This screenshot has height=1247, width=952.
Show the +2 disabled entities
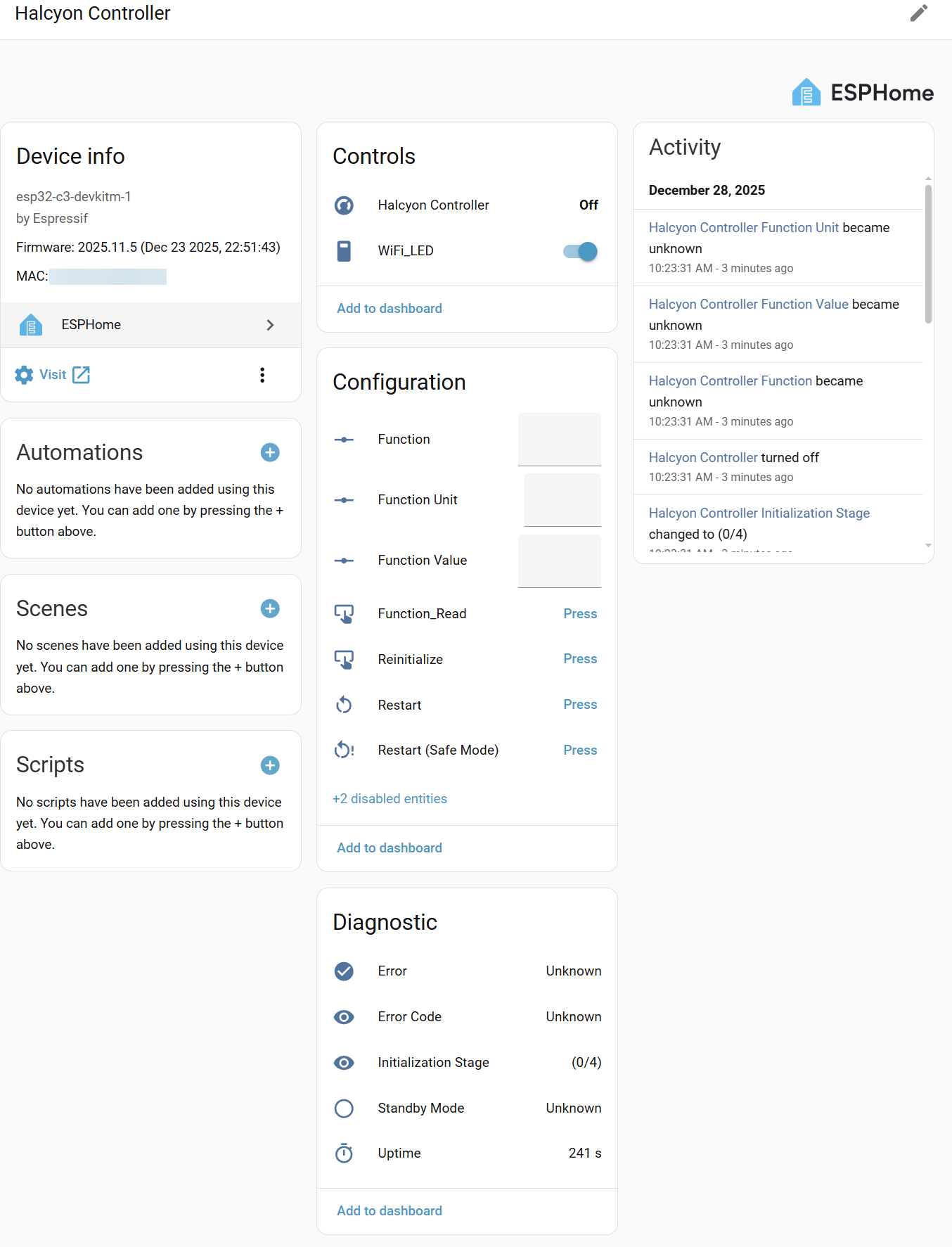coord(390,799)
